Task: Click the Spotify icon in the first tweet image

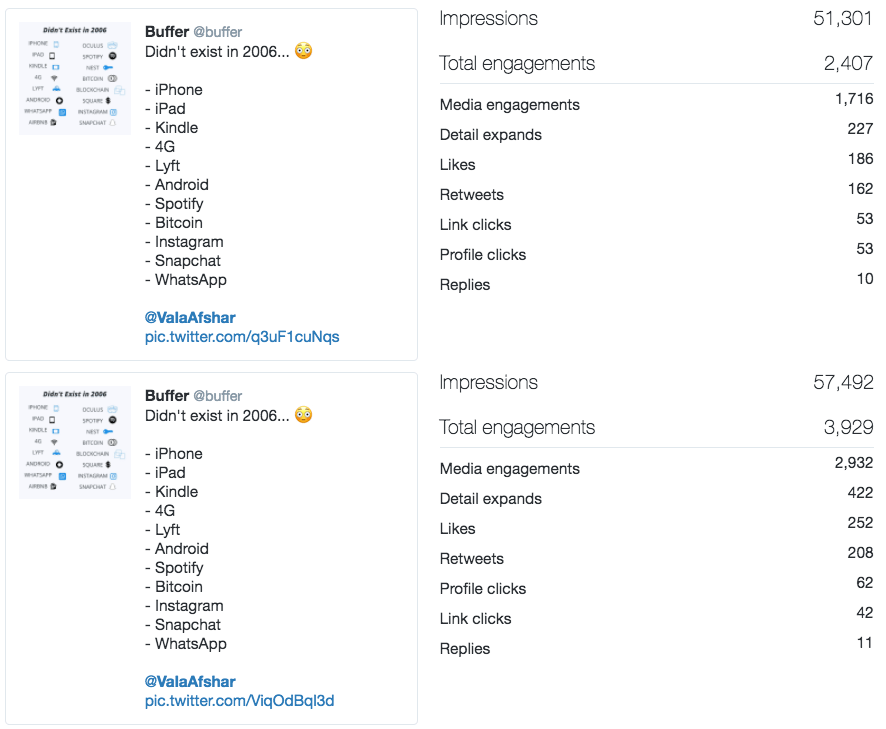Action: coord(112,56)
